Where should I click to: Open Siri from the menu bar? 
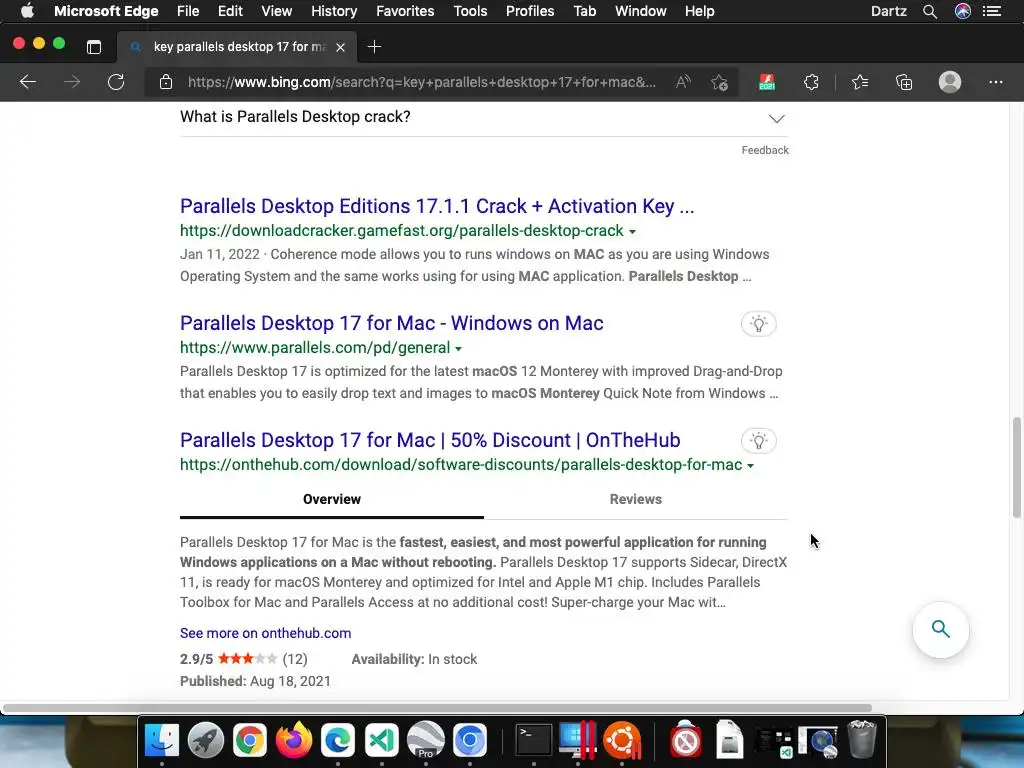coord(963,11)
